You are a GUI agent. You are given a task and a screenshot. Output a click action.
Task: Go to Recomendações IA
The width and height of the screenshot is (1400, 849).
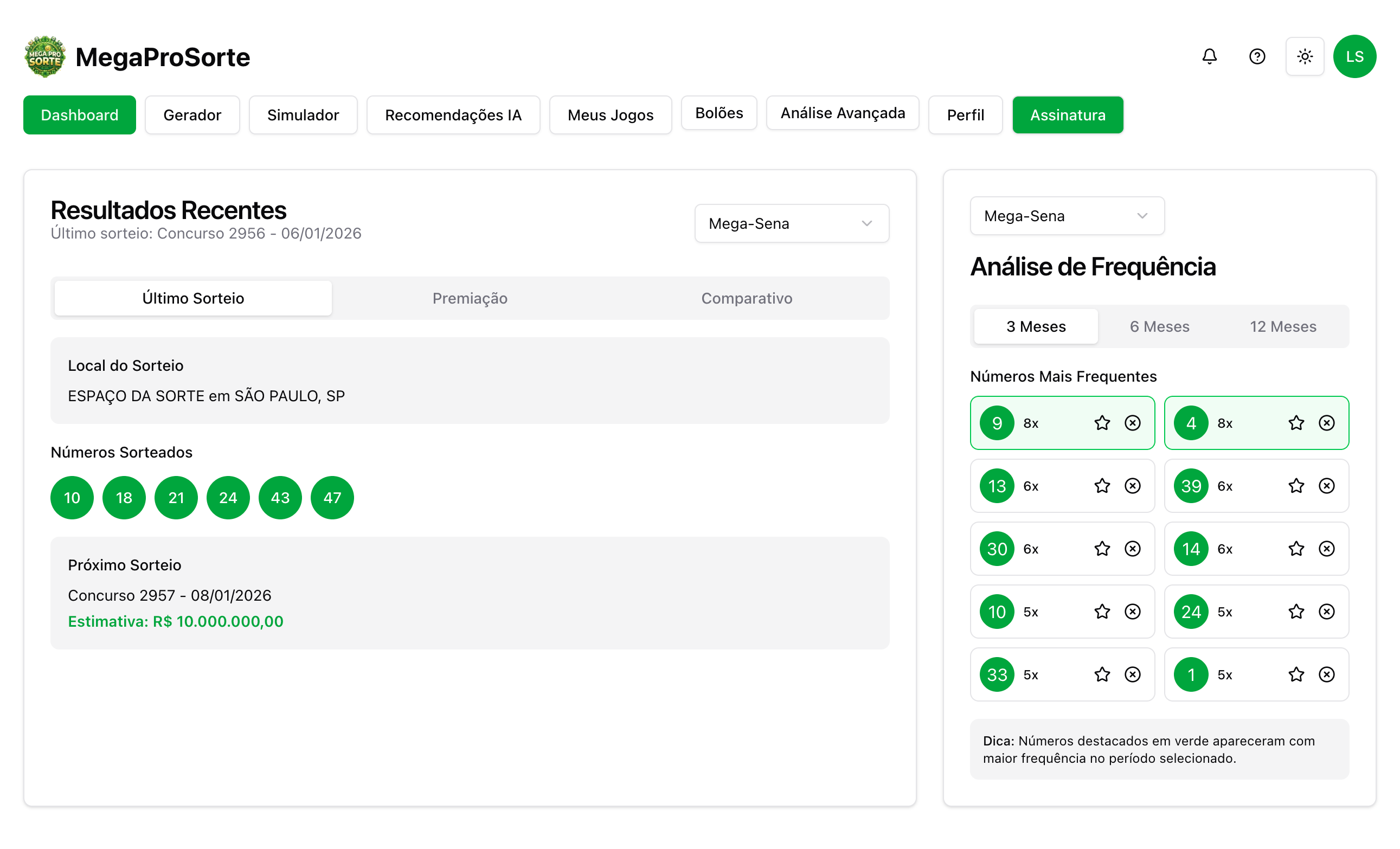[453, 115]
